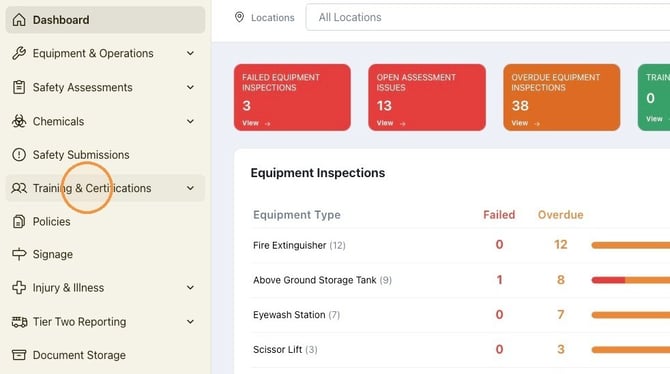Click the Fire Extinguisher overdue progress bar
Screen dimensions: 670x374
630,245
